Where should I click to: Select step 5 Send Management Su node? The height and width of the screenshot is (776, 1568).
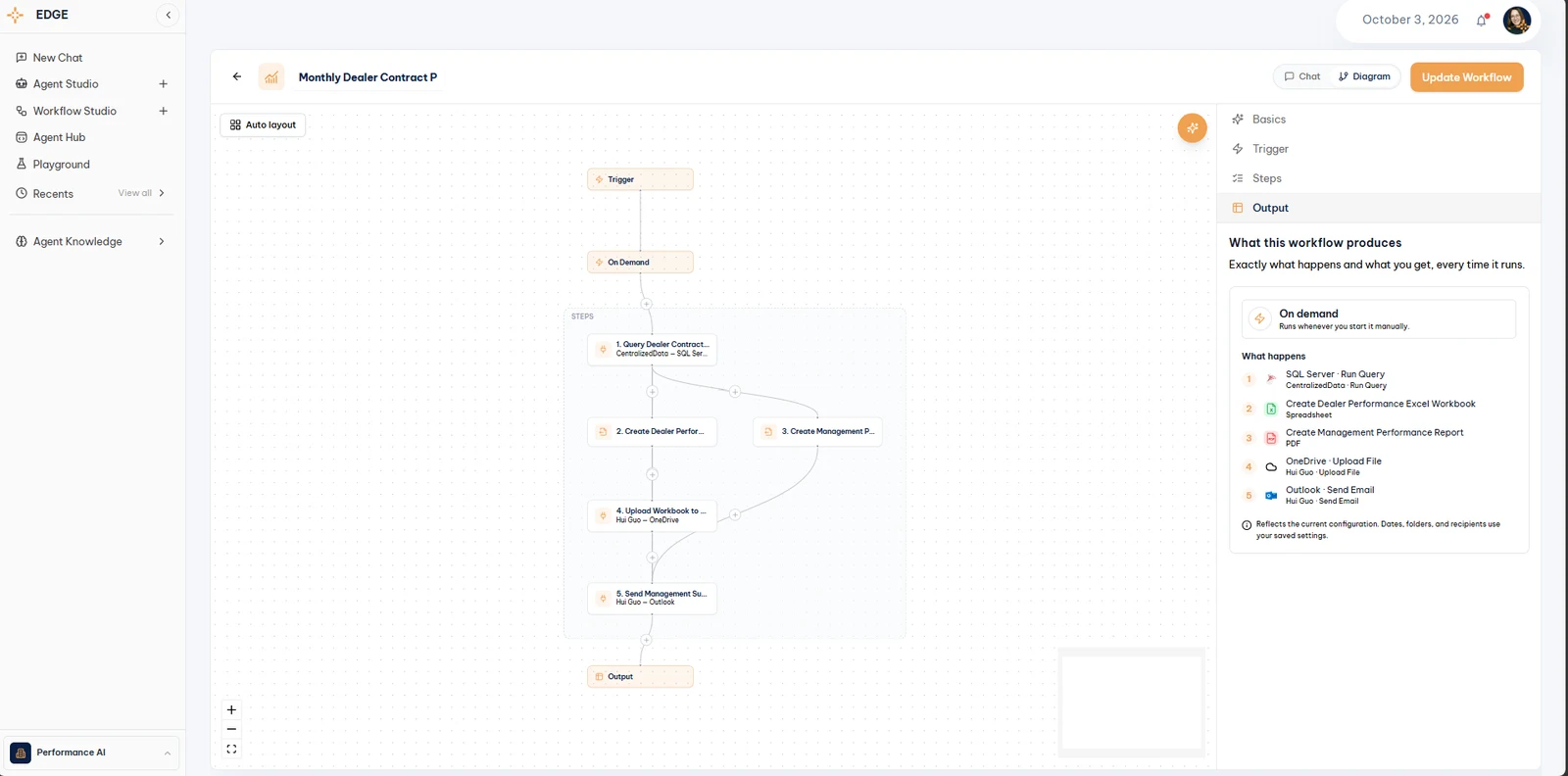tap(652, 599)
